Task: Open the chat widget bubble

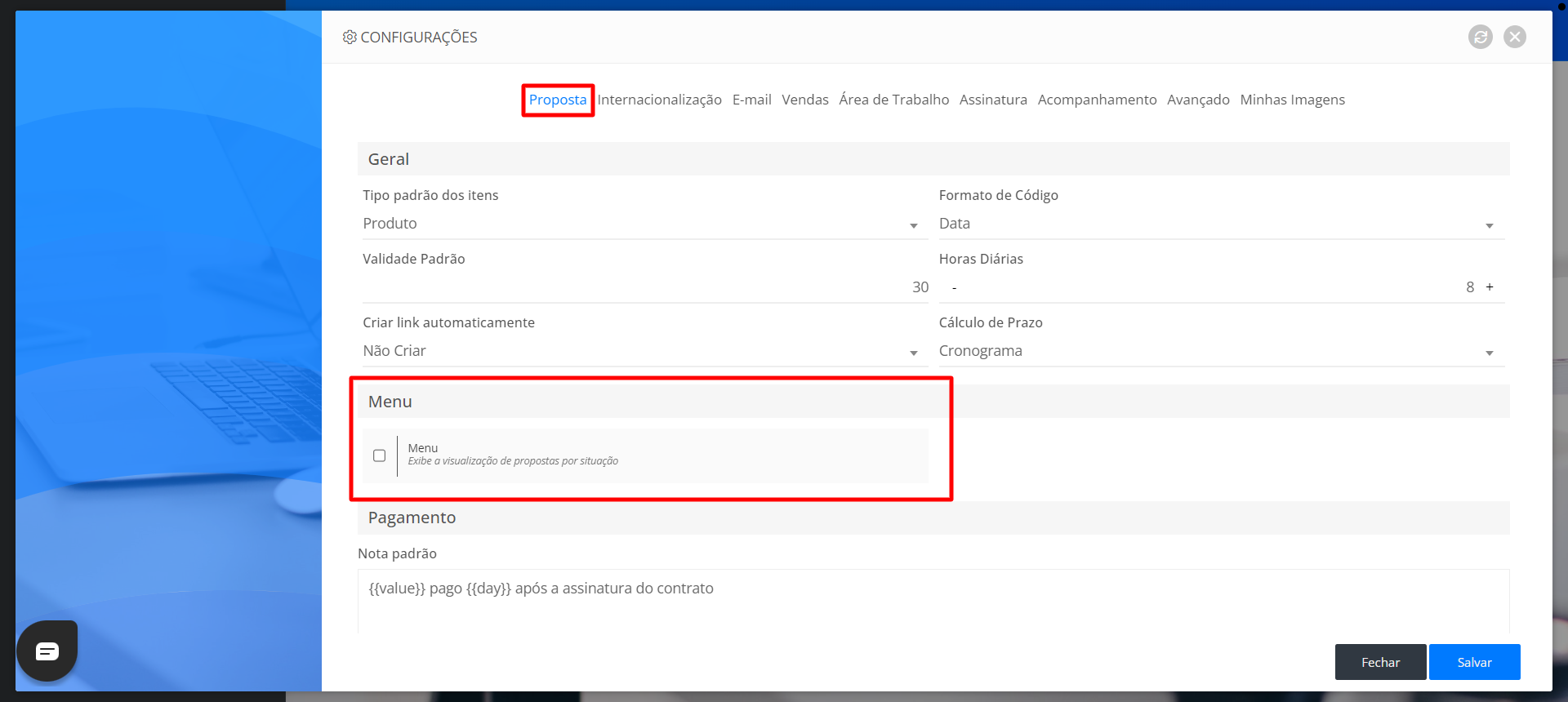Action: pyautogui.click(x=47, y=651)
